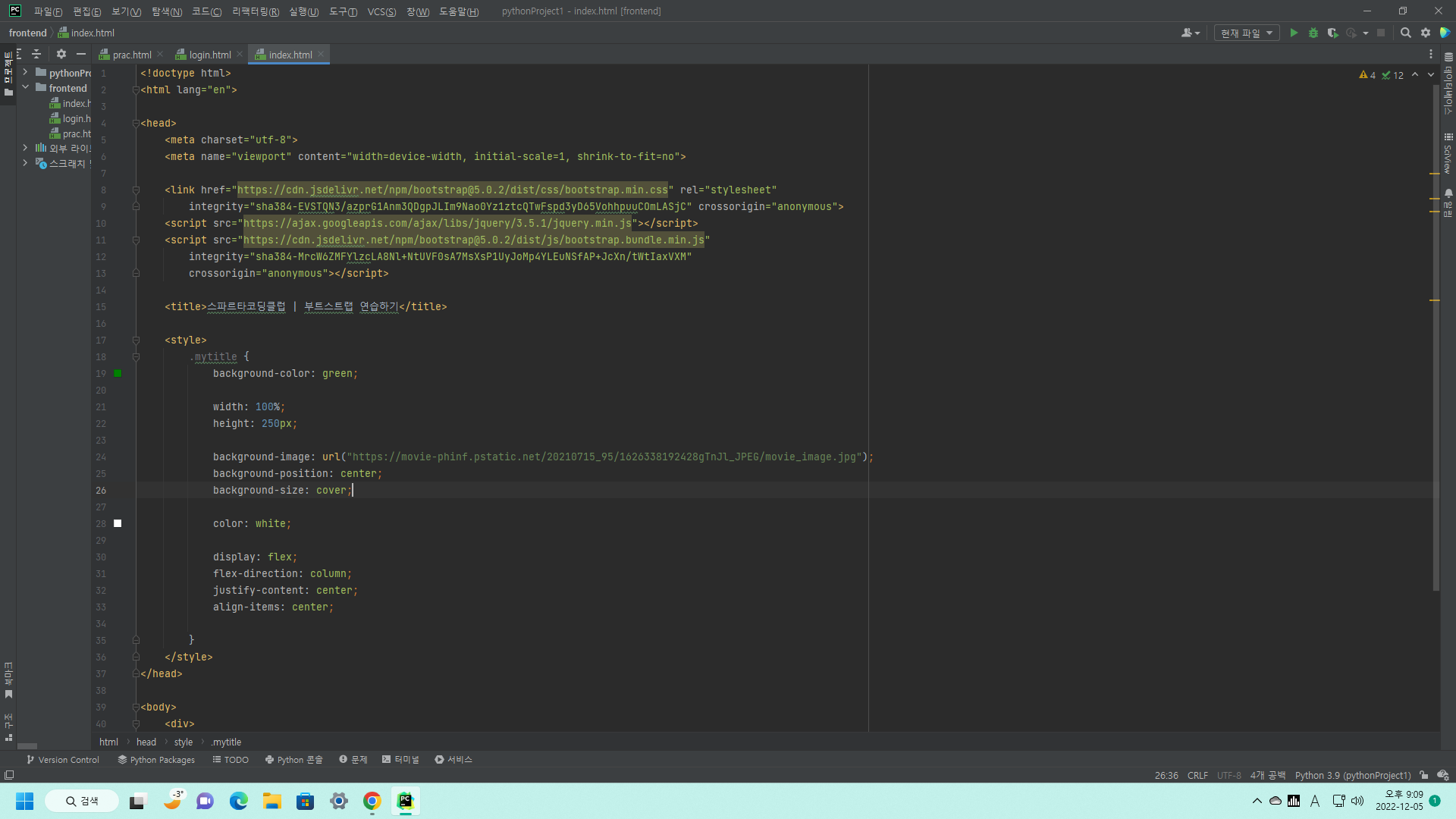The width and height of the screenshot is (1456, 819).
Task: Click the 'style' breadcrumb at editor bottom
Action: coord(184,742)
